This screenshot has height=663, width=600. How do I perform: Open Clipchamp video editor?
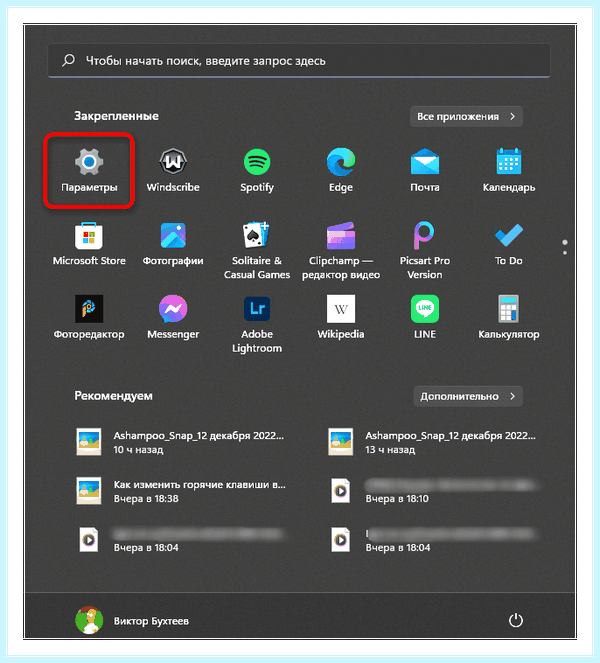(341, 250)
